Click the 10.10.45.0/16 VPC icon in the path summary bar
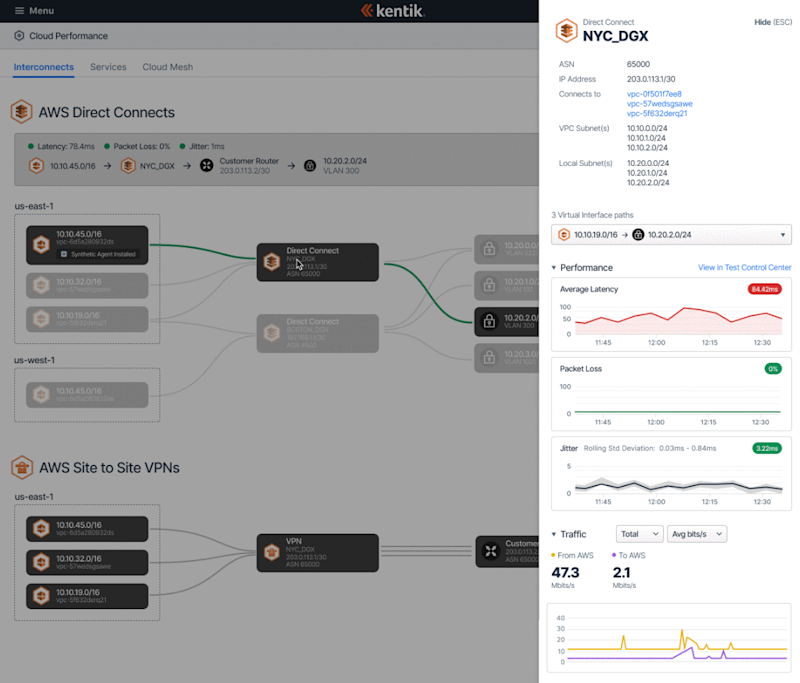 pos(36,166)
